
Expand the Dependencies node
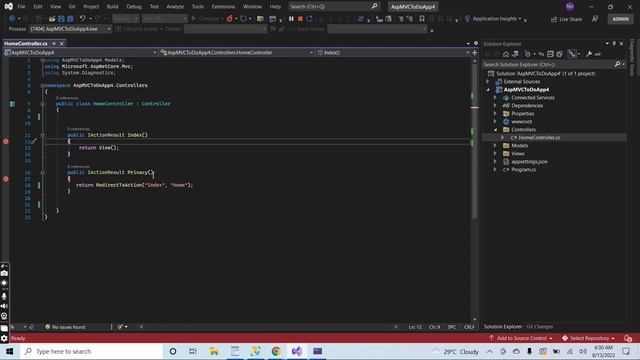(495, 106)
